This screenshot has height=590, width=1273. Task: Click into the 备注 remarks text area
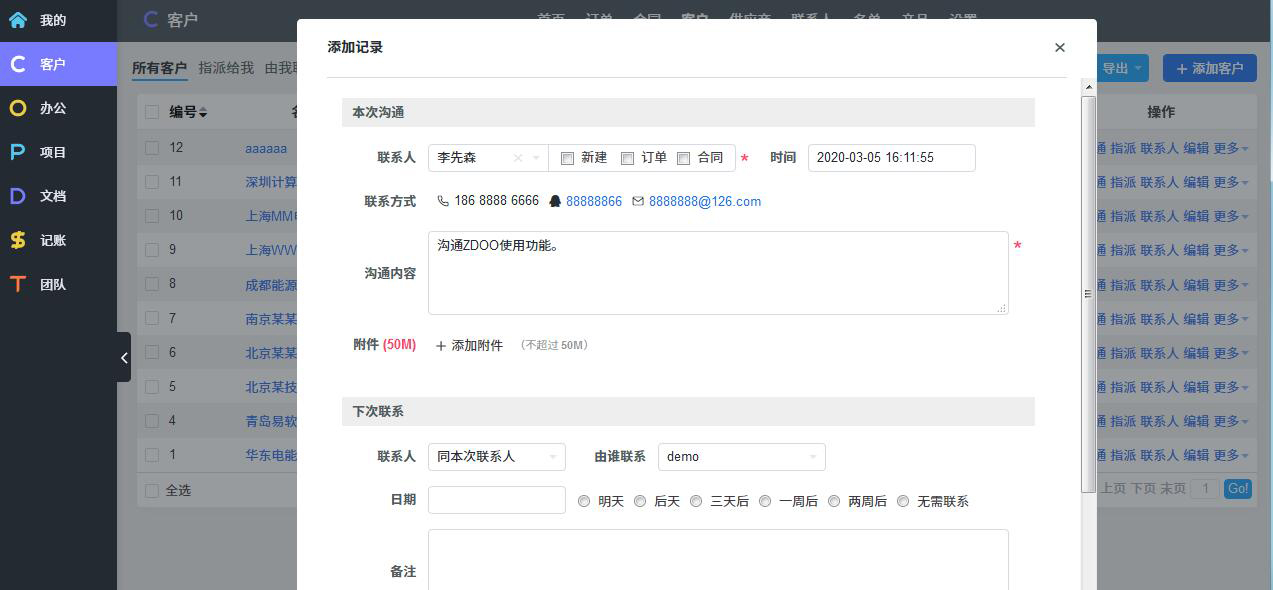[x=718, y=560]
